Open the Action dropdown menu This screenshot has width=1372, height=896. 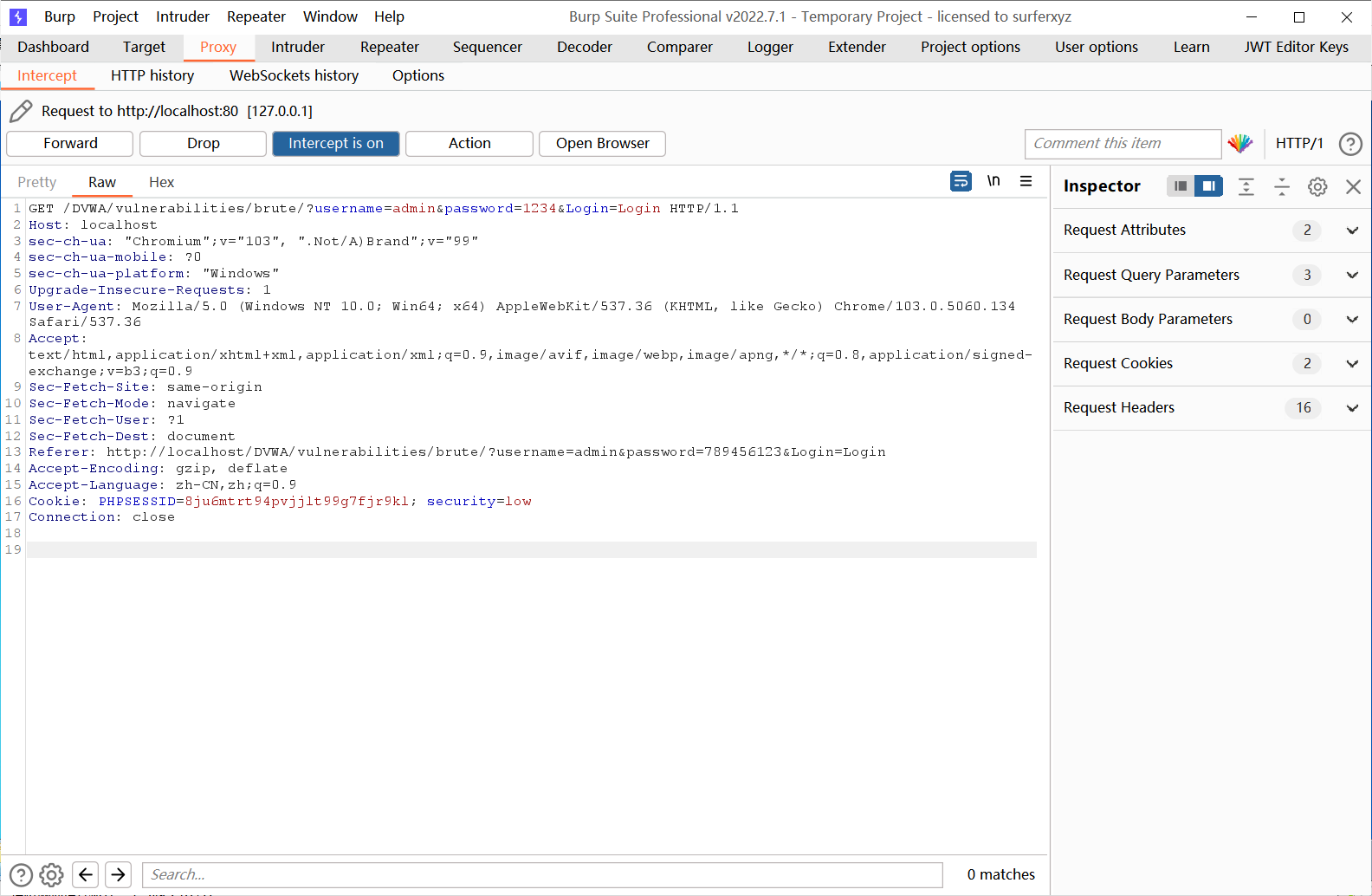point(469,144)
